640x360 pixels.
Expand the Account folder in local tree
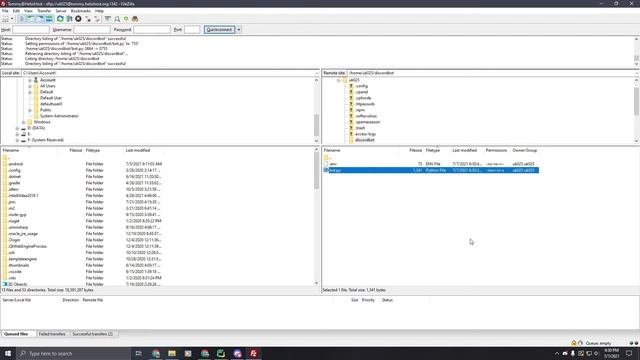[30, 80]
